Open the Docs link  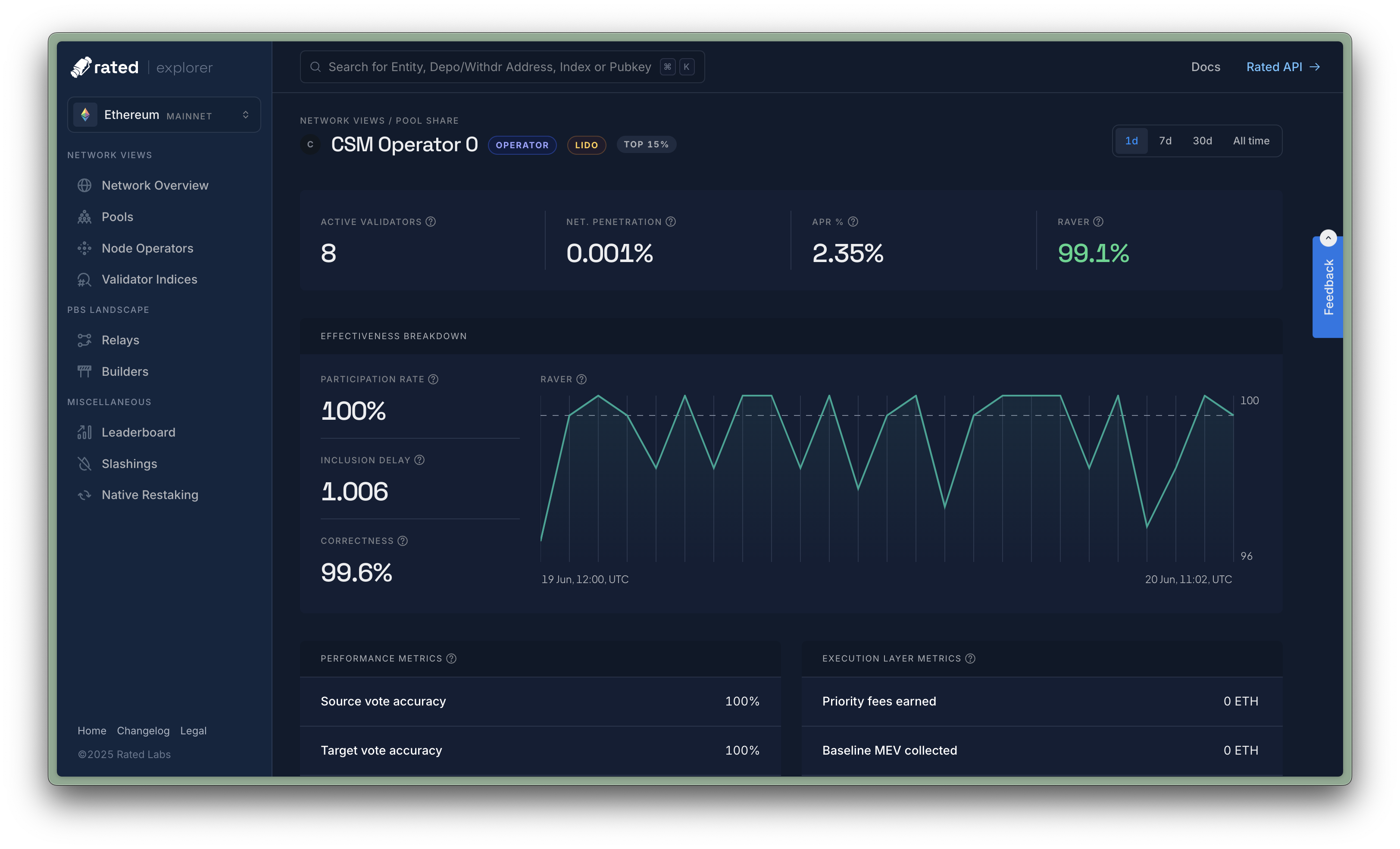coord(1206,67)
